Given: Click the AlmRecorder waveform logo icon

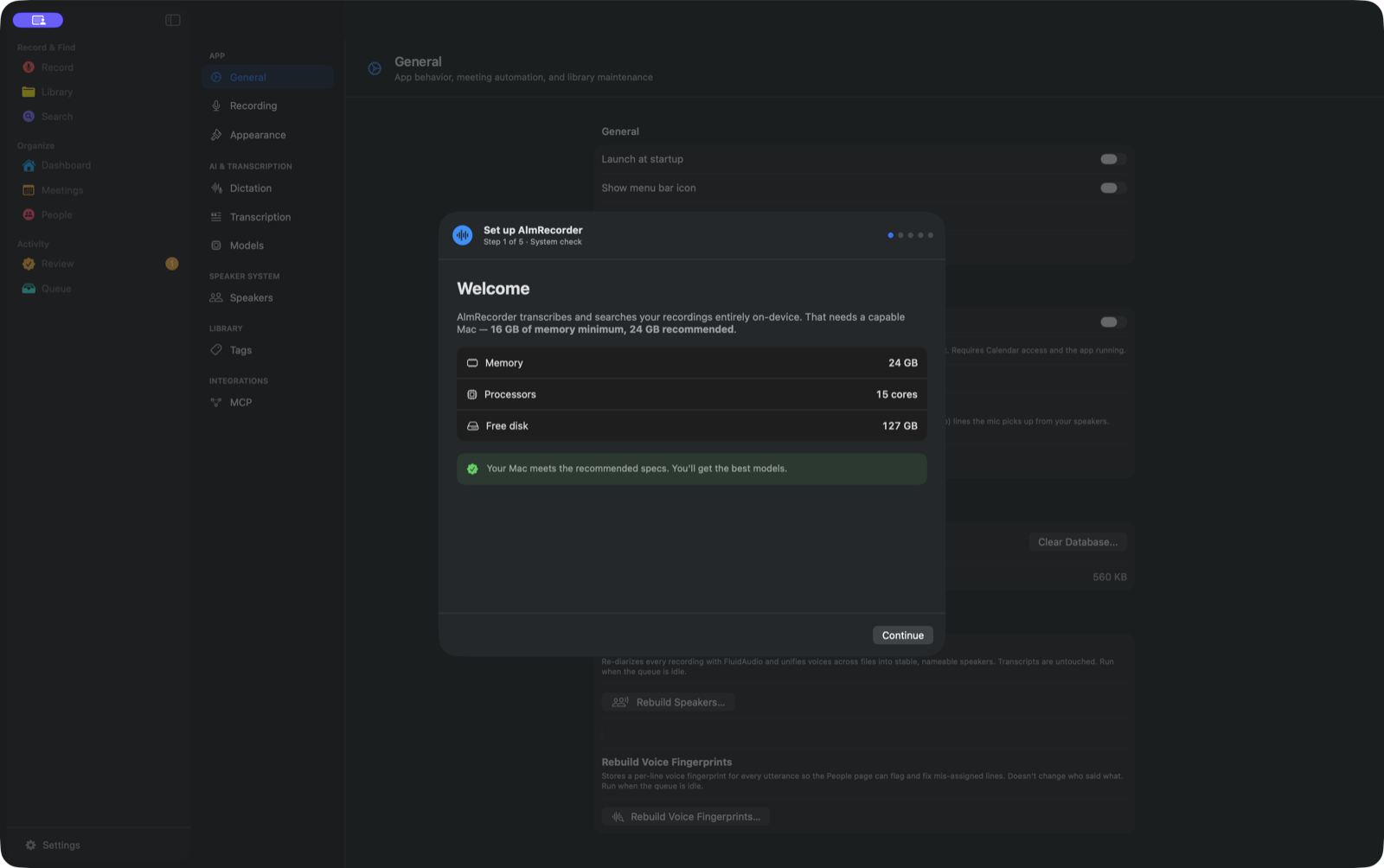Looking at the screenshot, I should (x=463, y=235).
